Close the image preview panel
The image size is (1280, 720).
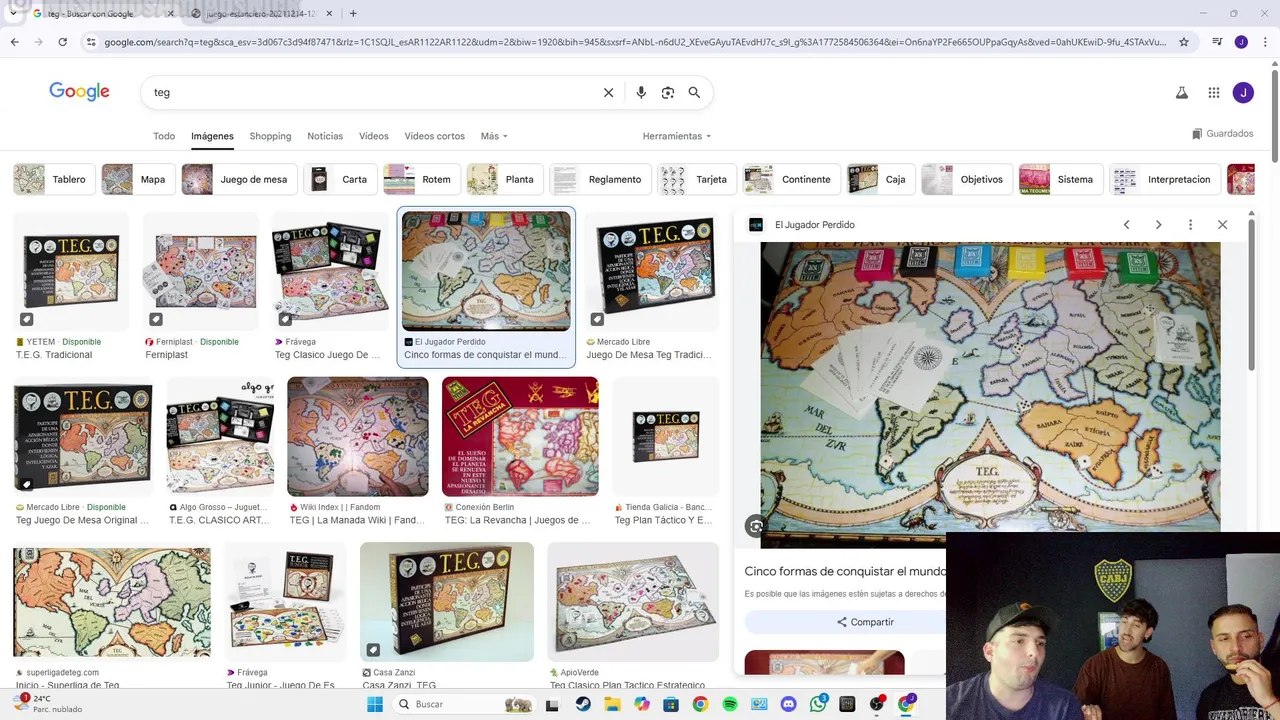click(x=1222, y=225)
